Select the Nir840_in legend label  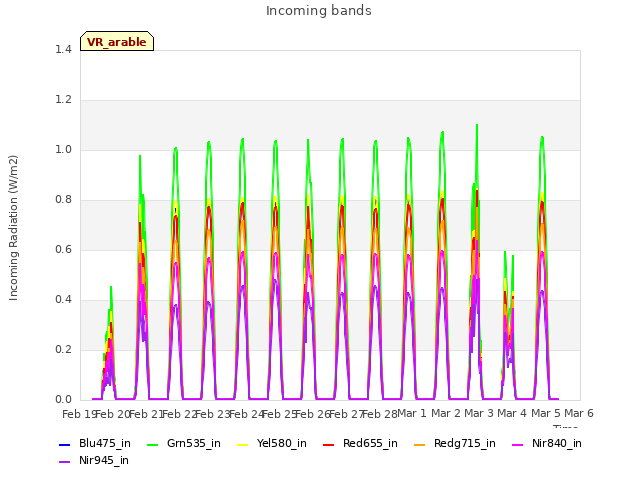557,443
